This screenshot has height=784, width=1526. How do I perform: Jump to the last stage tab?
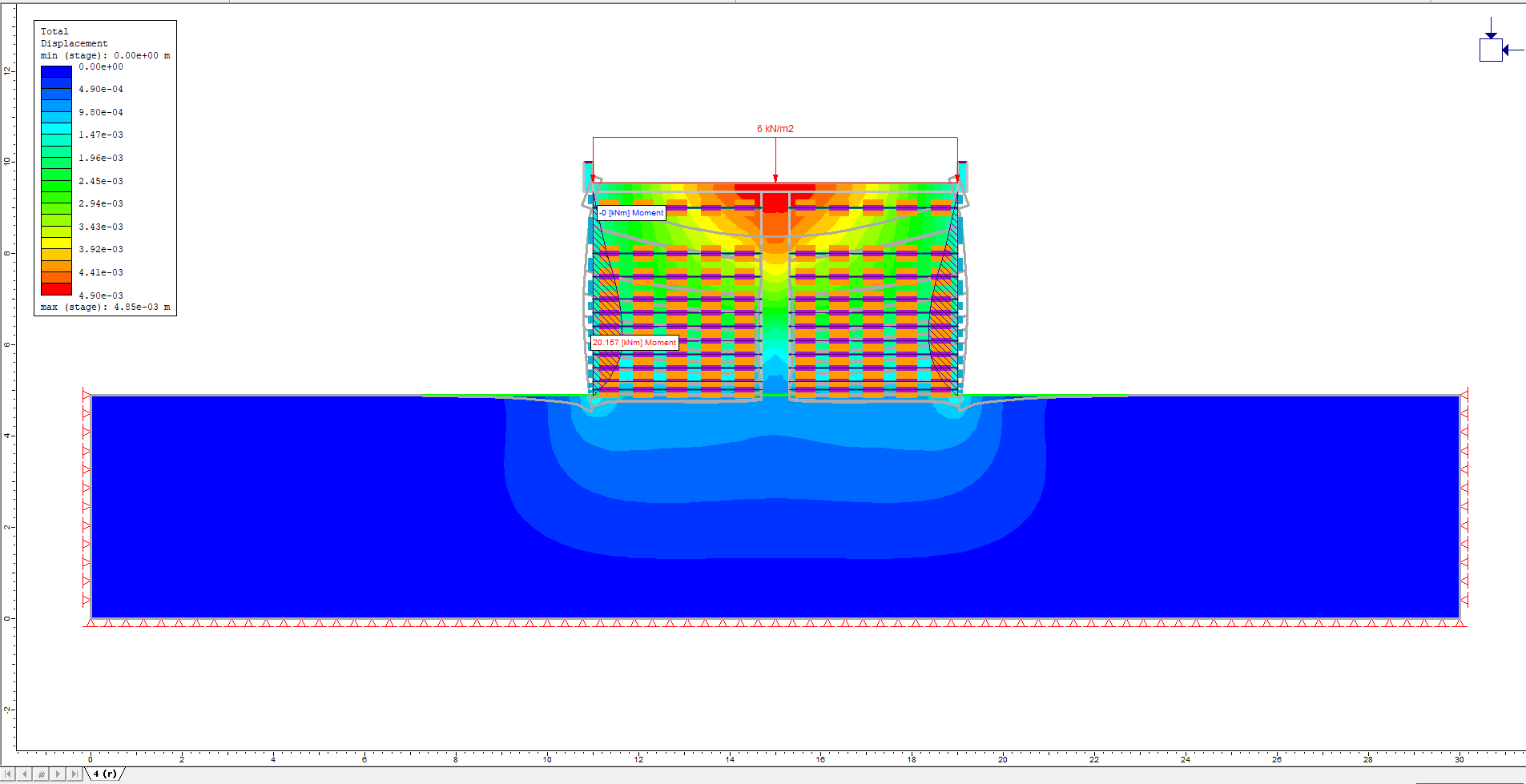pos(75,774)
